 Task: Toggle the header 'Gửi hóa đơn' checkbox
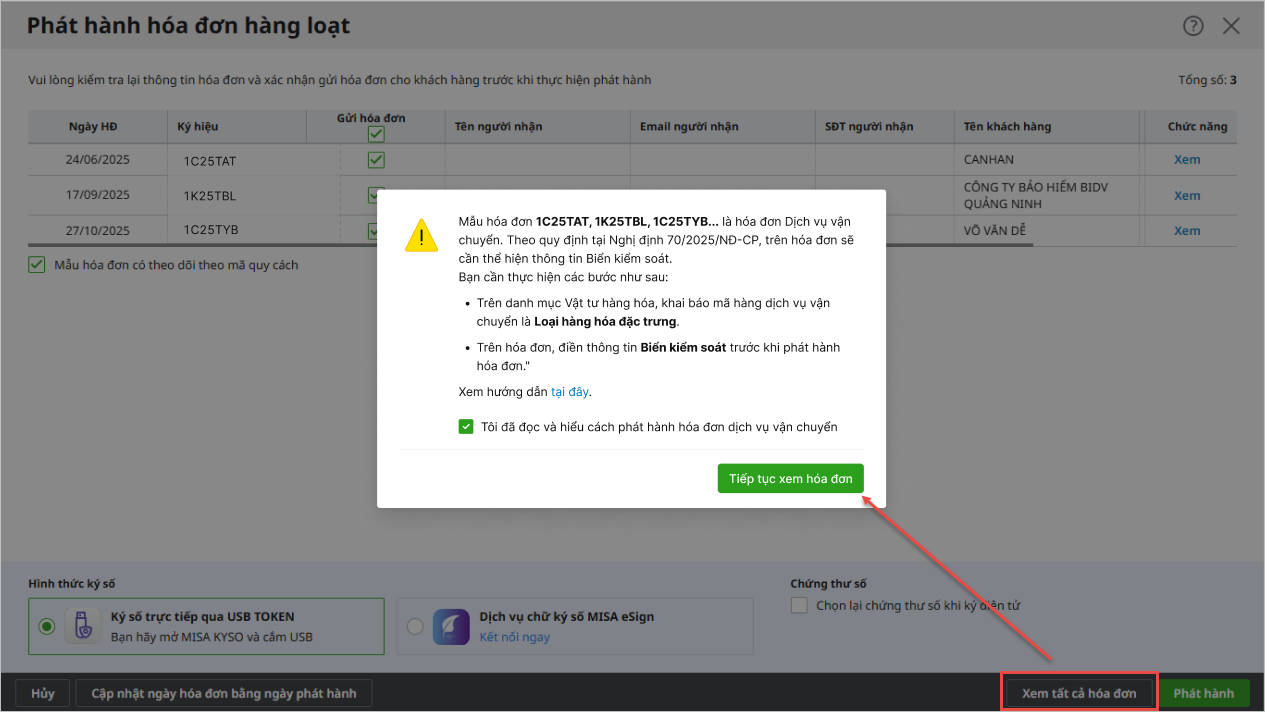(x=376, y=134)
